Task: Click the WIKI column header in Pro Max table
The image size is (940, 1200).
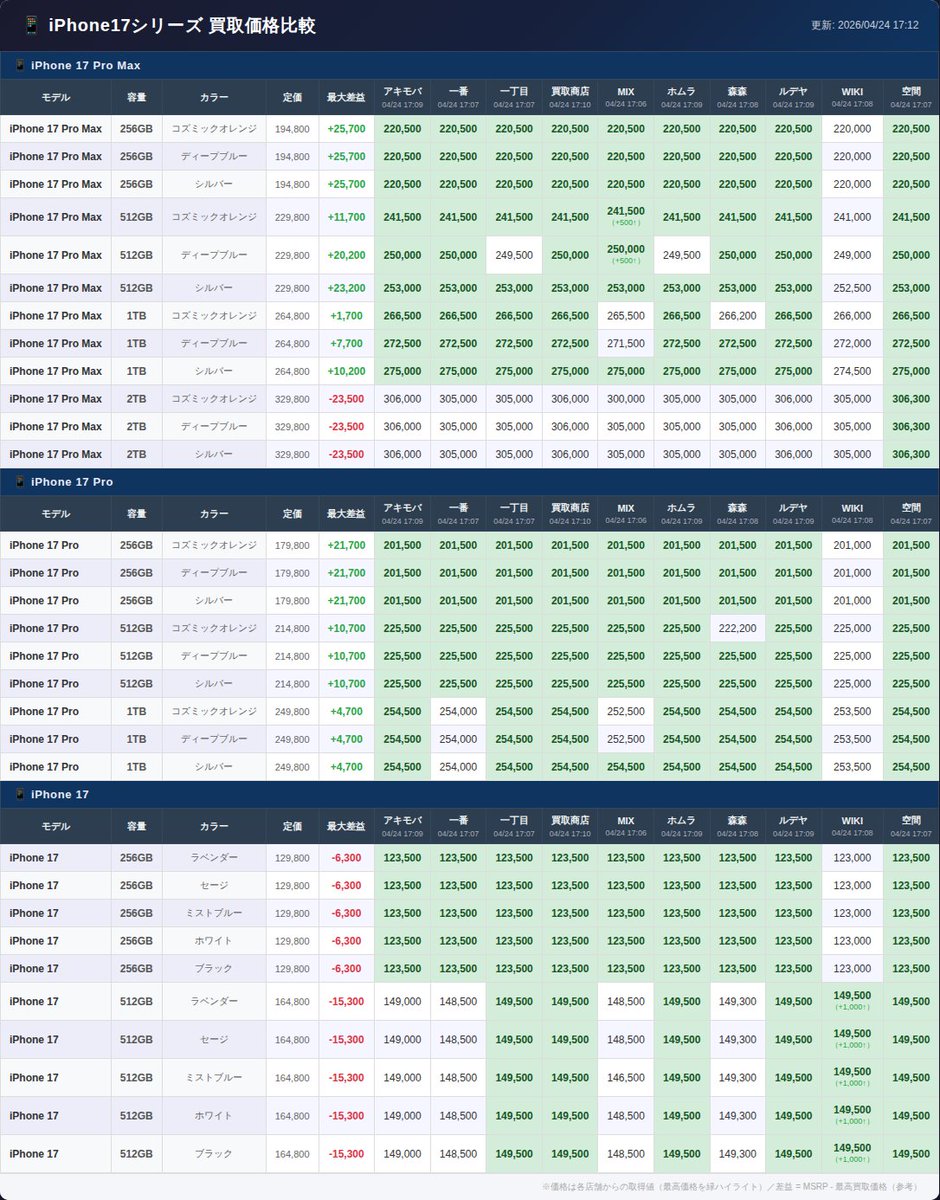Action: click(x=852, y=97)
